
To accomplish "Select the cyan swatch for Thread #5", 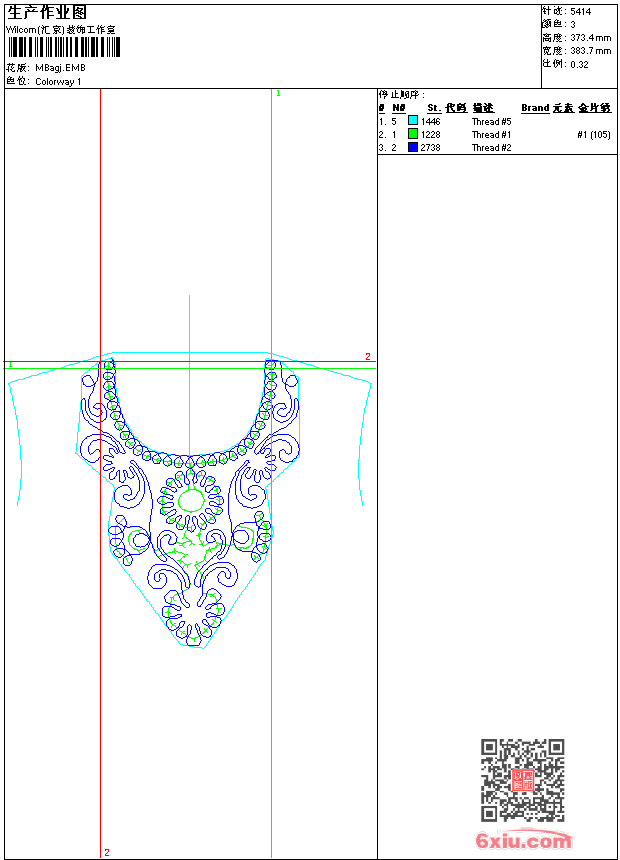I will [x=412, y=121].
